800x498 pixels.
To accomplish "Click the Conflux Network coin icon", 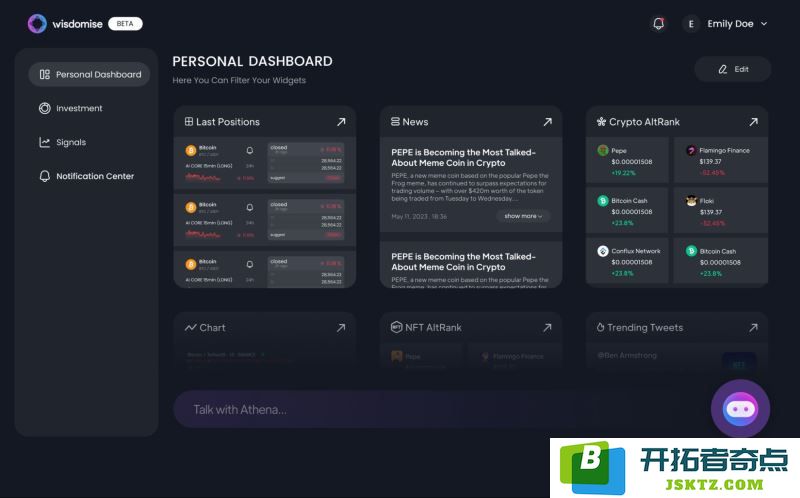I will click(x=603, y=251).
